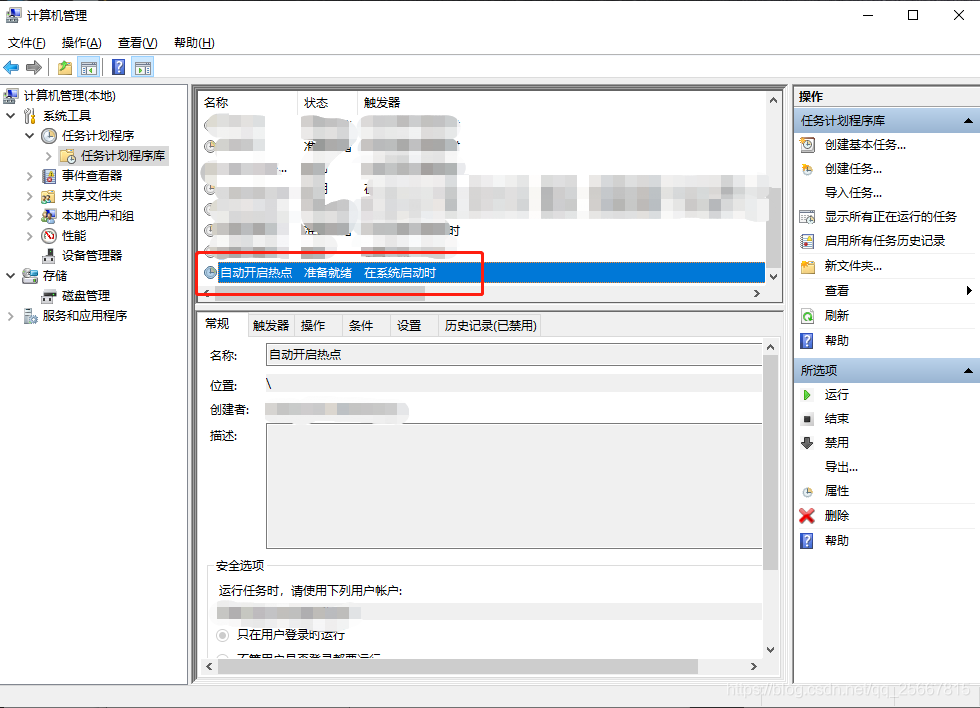Click the 创建基本任务 icon in the actions pane

coord(808,145)
